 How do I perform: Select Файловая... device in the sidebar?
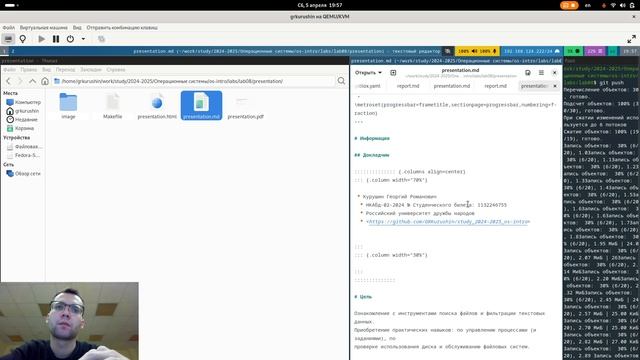point(23,147)
